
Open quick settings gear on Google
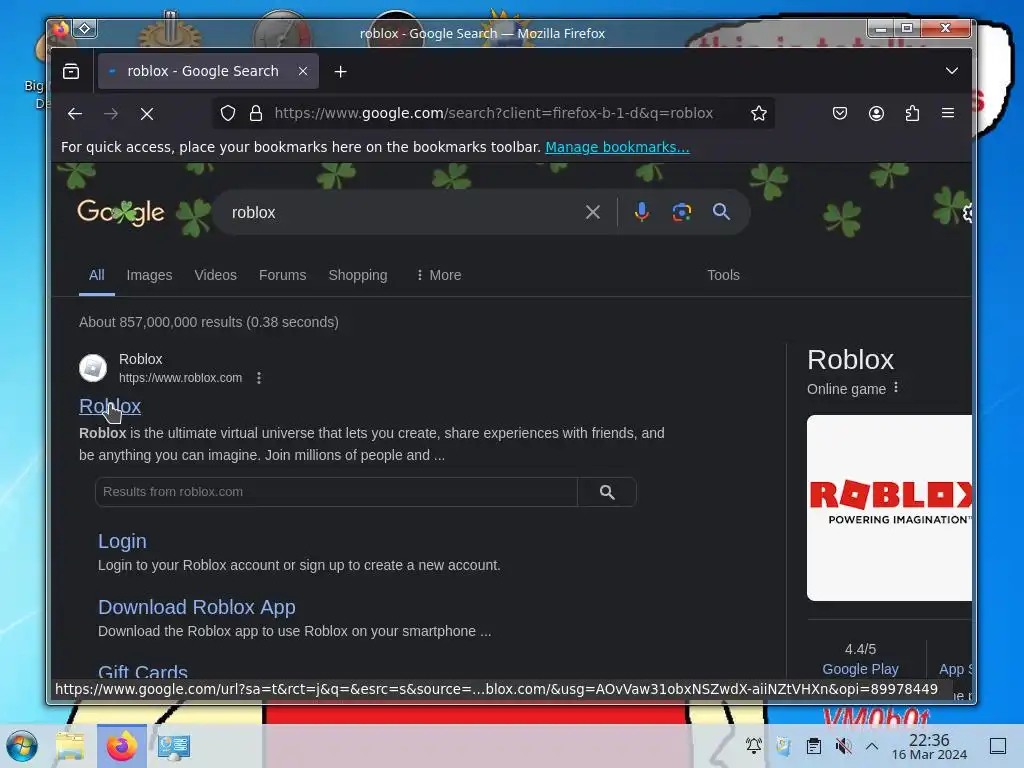[967, 212]
